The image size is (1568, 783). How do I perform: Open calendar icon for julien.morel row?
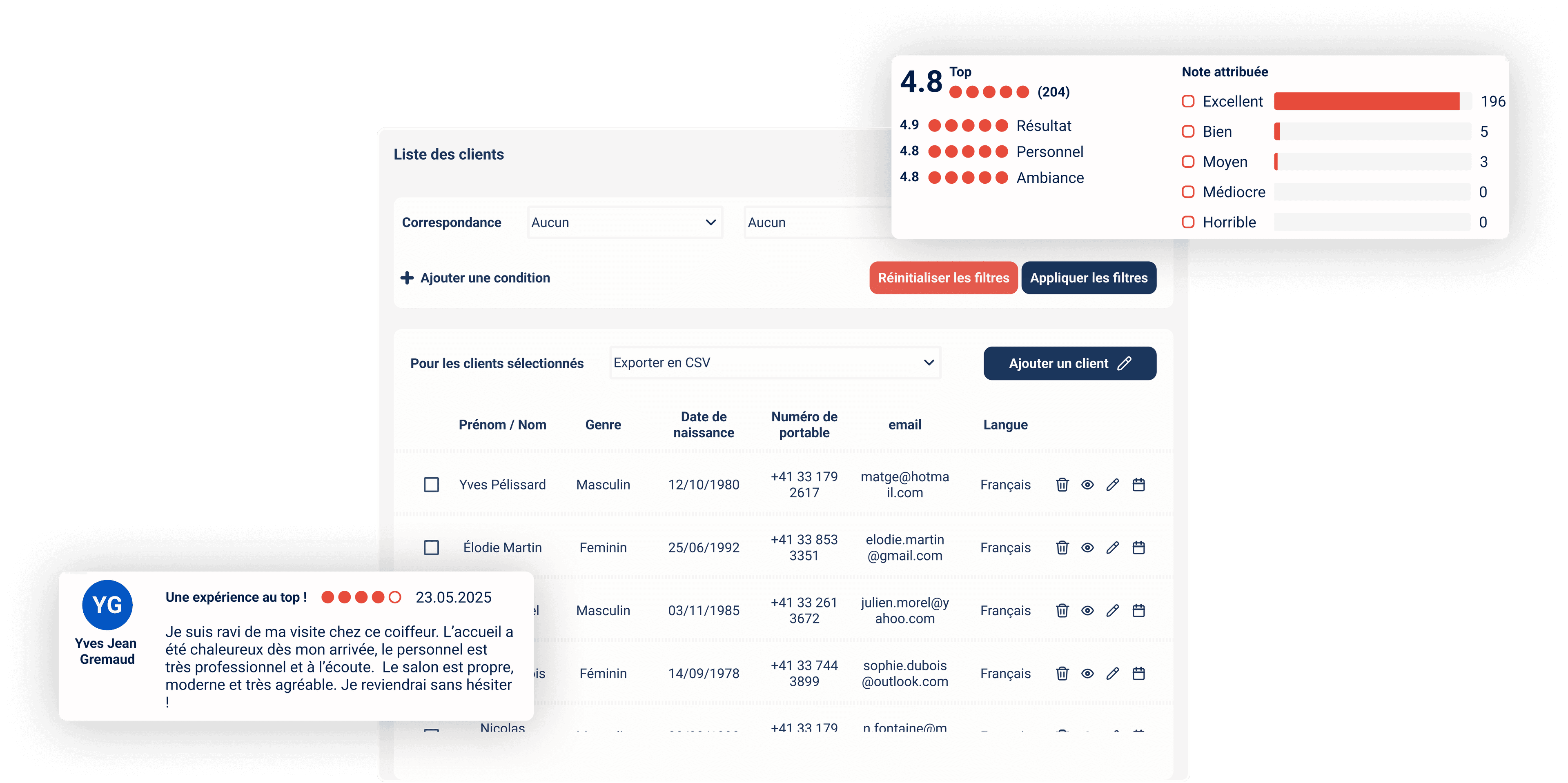(1138, 610)
